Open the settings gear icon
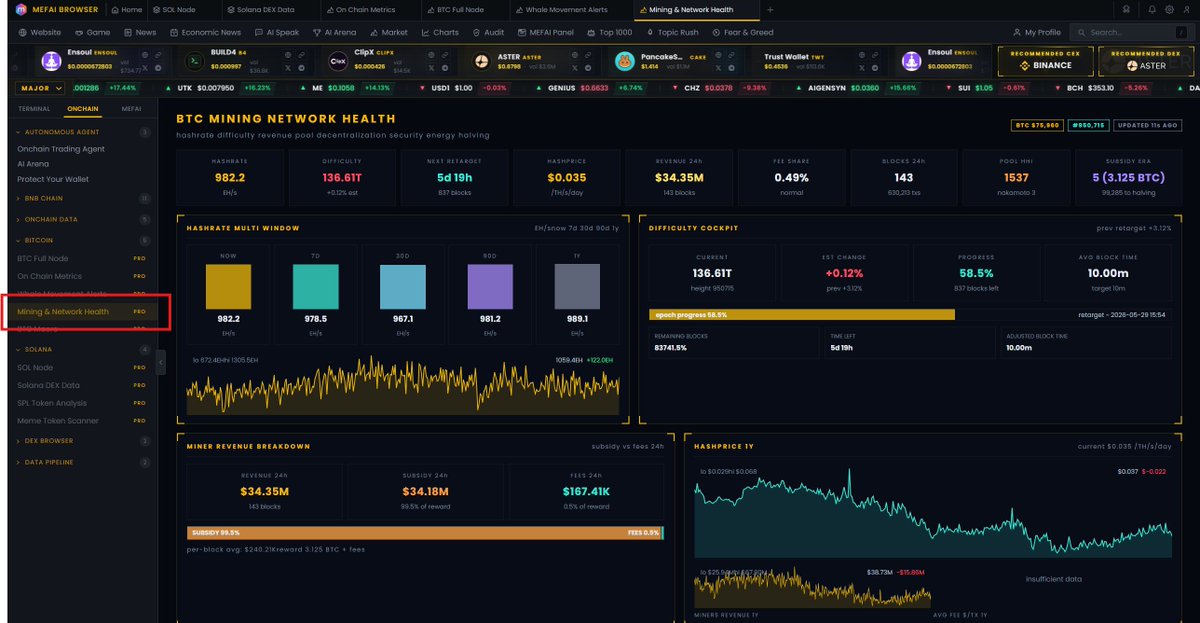The width and height of the screenshot is (1200, 623). 1170,10
